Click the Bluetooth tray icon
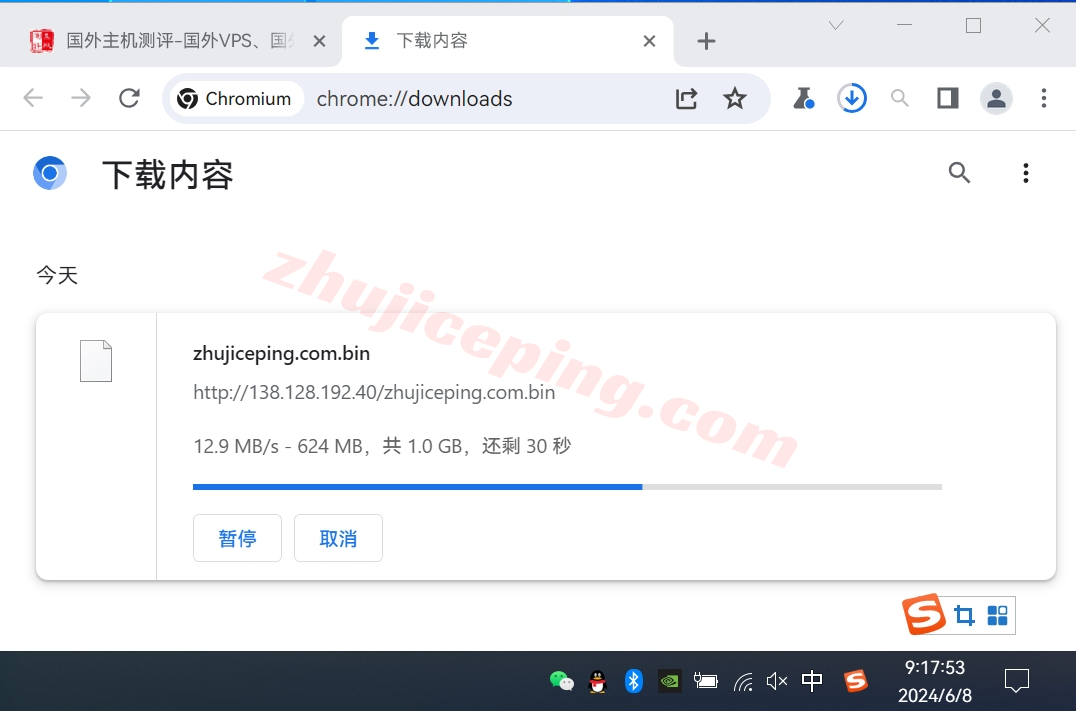Image resolution: width=1076 pixels, height=711 pixels. tap(633, 681)
